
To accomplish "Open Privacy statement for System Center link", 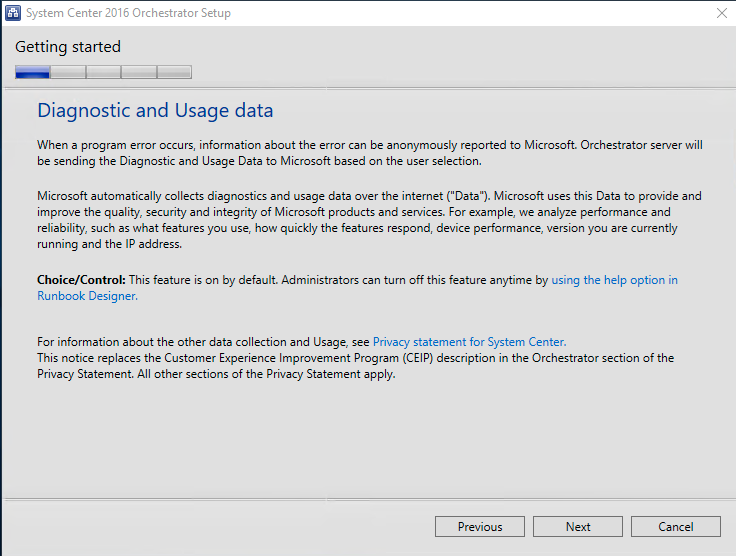I will tap(469, 342).
